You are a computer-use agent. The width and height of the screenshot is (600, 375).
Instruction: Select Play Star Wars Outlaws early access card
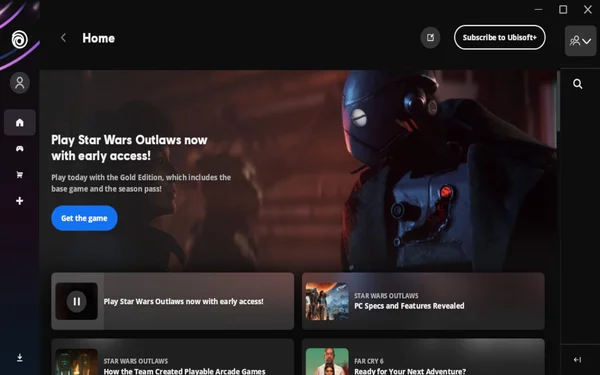(x=173, y=301)
